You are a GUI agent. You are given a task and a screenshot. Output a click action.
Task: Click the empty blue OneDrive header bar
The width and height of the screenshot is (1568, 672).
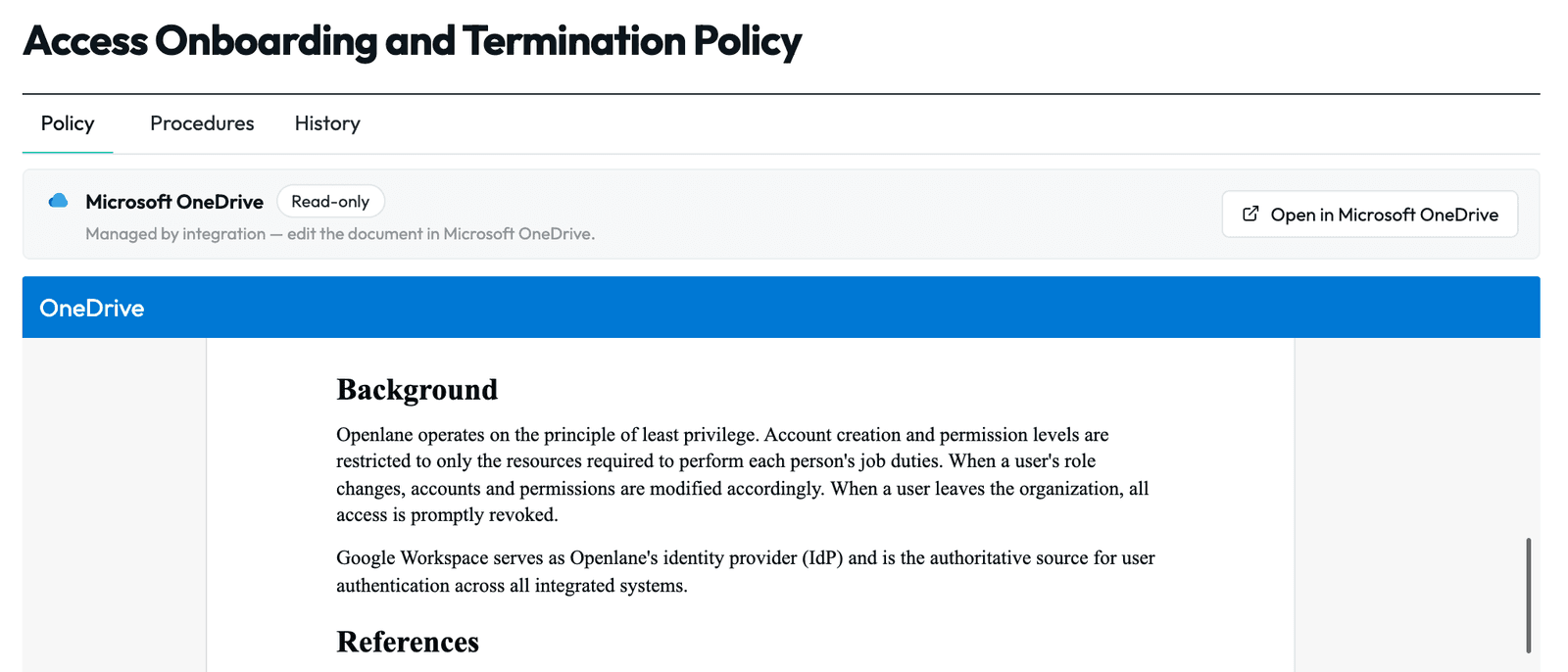click(x=843, y=308)
